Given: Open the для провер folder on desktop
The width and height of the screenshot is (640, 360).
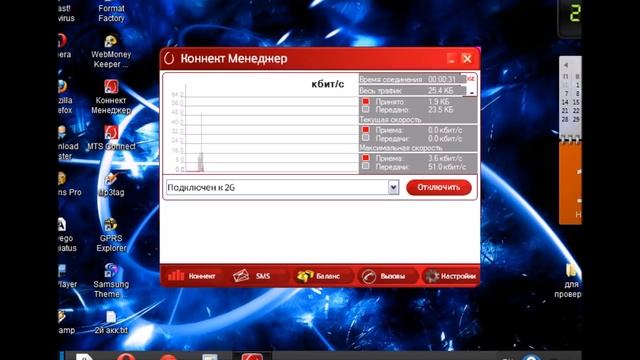Looking at the screenshot, I should tap(569, 281).
